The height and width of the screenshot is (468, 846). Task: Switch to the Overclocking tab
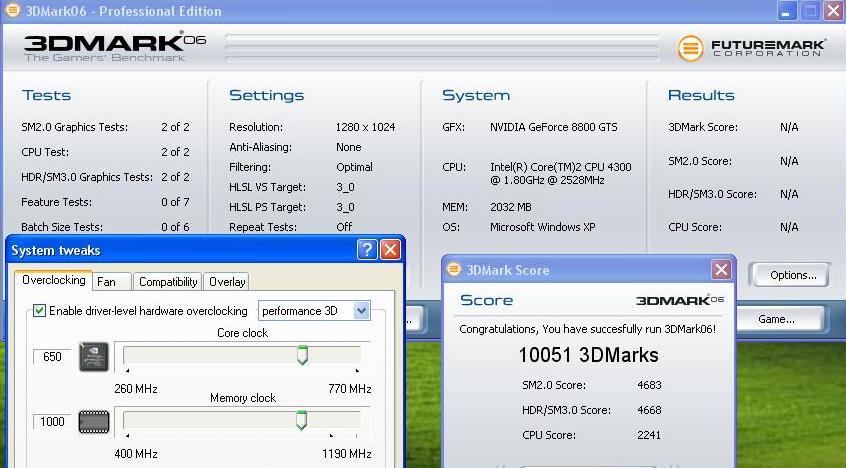[53, 280]
